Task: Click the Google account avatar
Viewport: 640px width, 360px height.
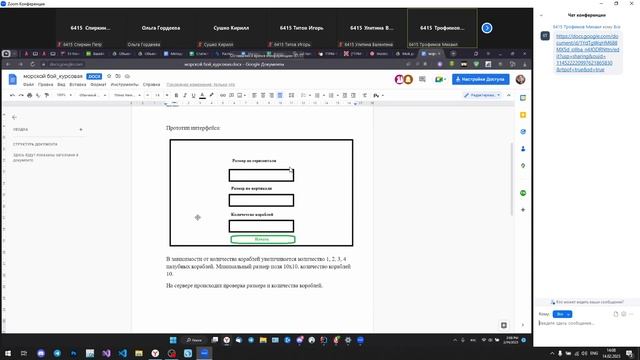Action: click(x=520, y=79)
